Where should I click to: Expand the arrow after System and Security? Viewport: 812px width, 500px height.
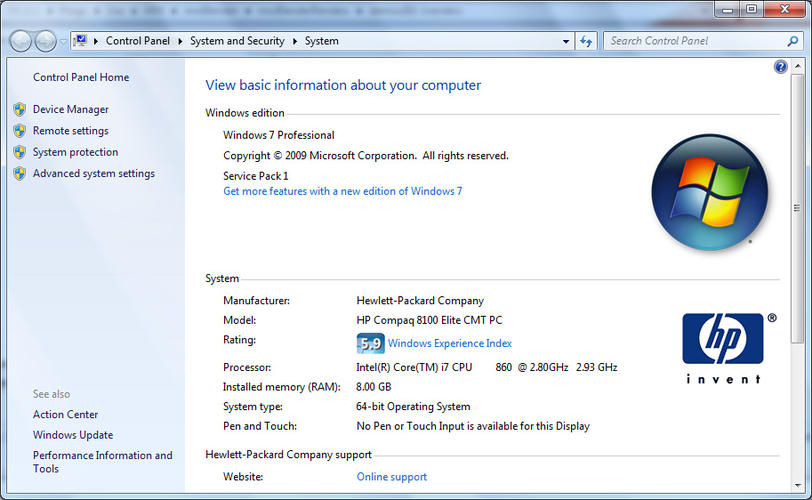[x=295, y=41]
